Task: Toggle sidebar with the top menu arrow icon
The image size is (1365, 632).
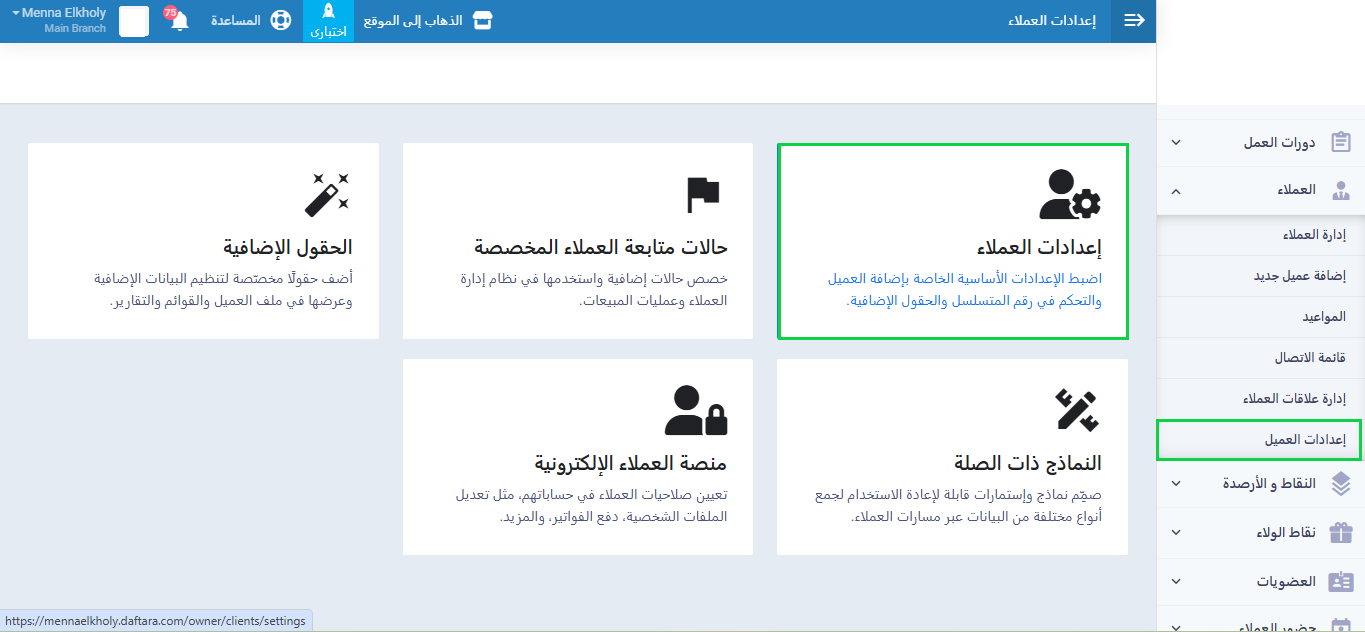Action: [1134, 21]
